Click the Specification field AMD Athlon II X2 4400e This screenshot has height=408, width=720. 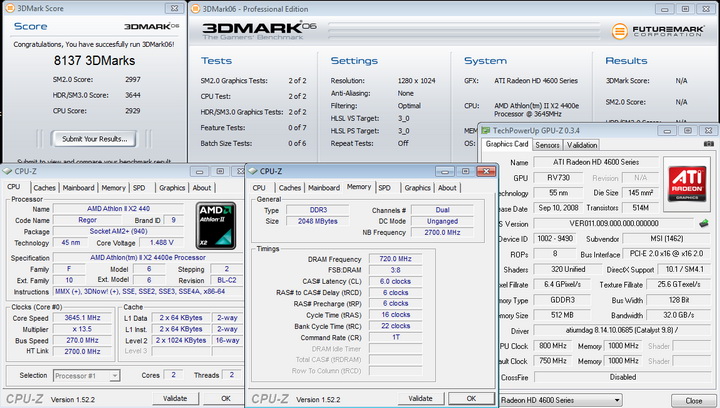[x=148, y=257]
